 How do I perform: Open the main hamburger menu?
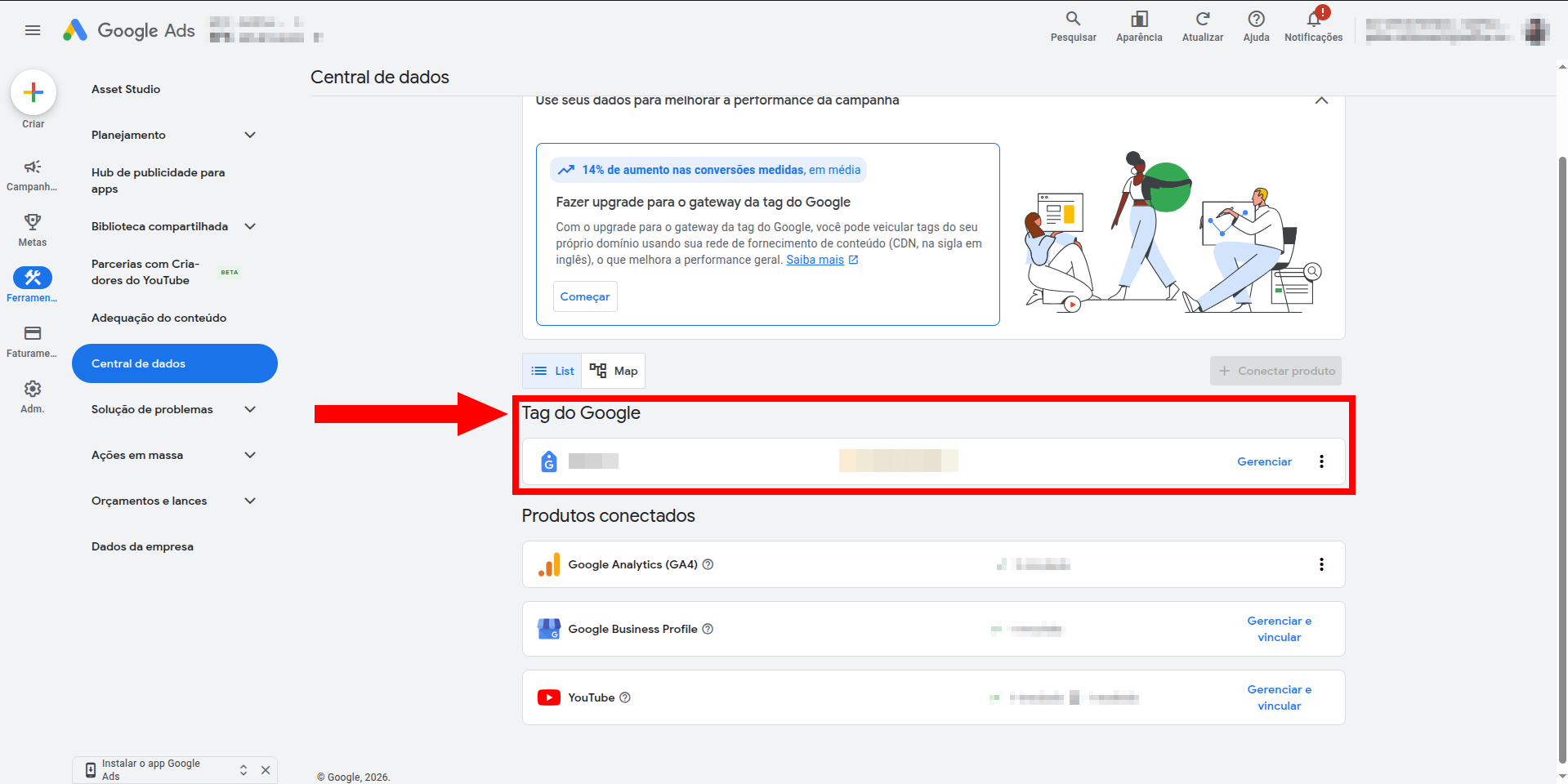[x=33, y=30]
